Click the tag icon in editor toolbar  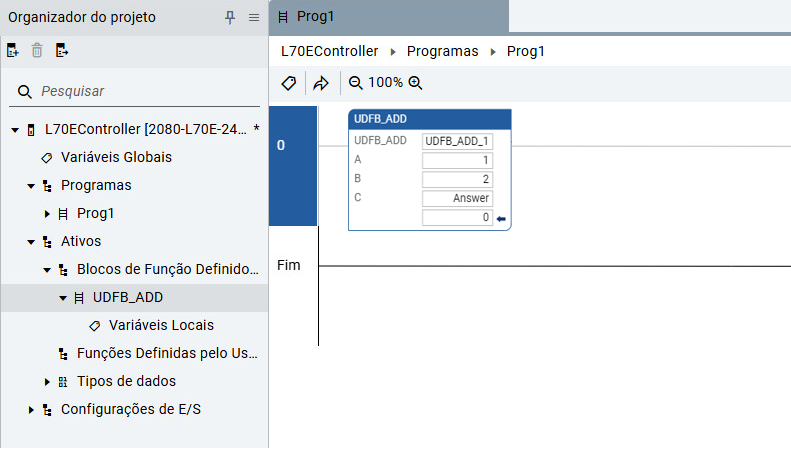(288, 83)
